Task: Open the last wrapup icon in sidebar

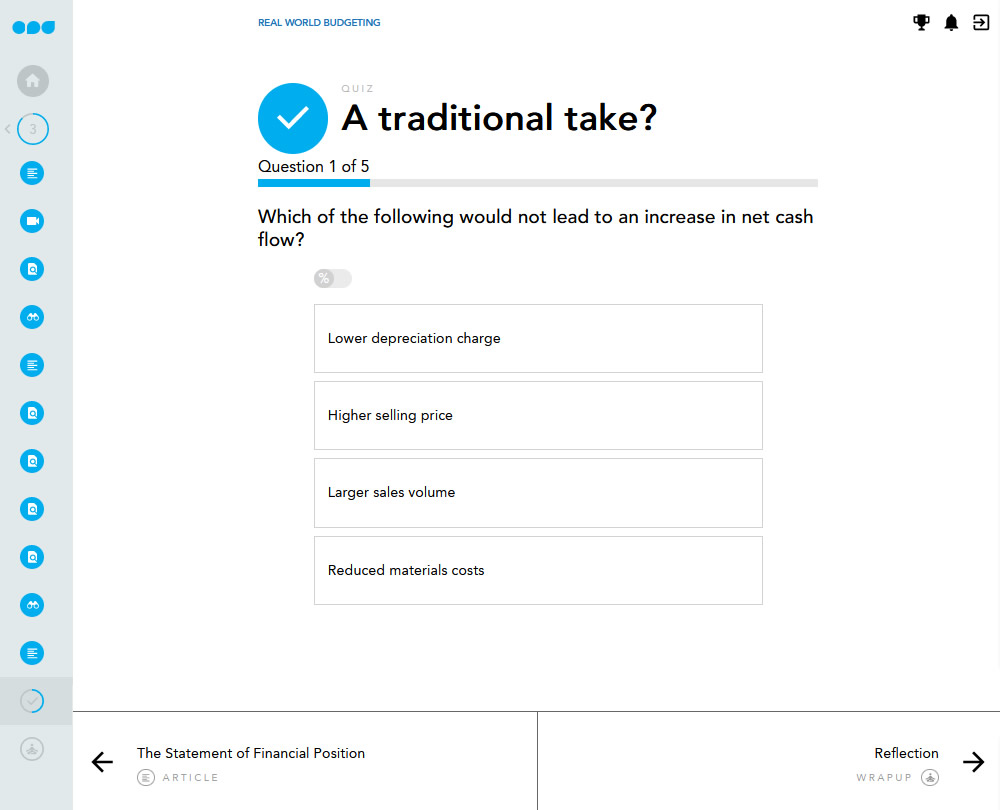Action: point(33,748)
